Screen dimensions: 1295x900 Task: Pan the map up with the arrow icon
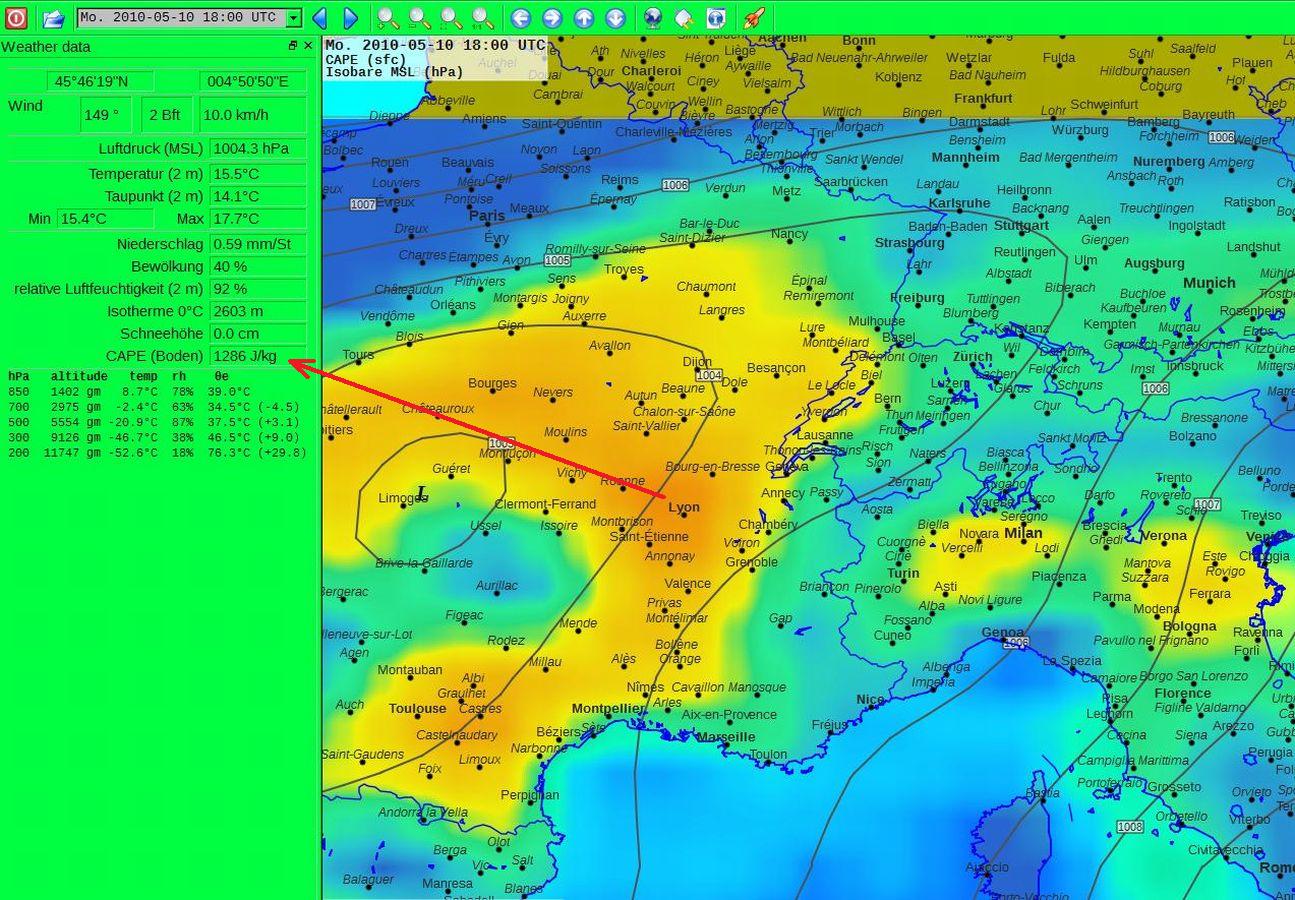pos(584,17)
